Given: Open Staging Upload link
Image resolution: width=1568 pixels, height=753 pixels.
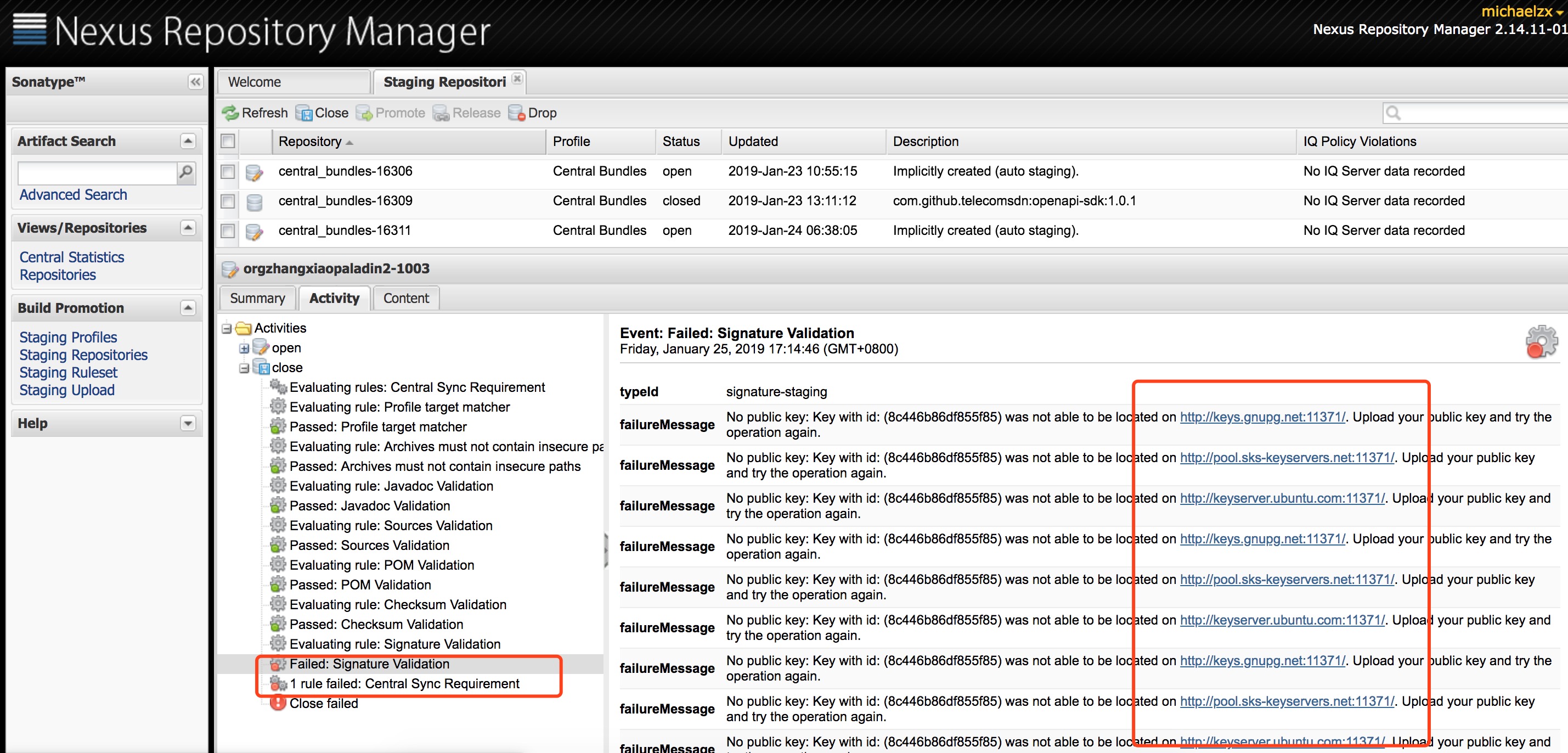Looking at the screenshot, I should click(67, 390).
